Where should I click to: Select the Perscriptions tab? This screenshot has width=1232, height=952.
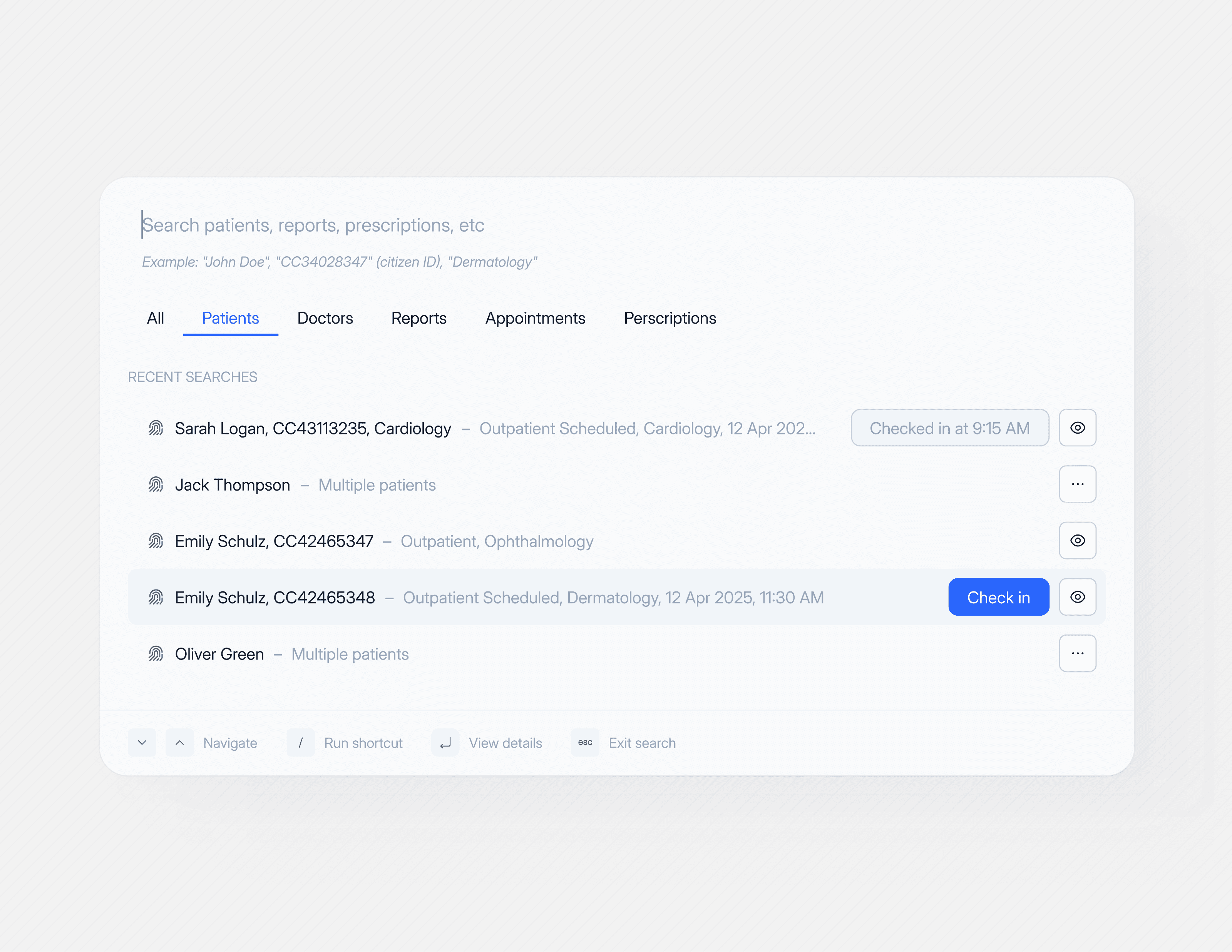coord(670,319)
